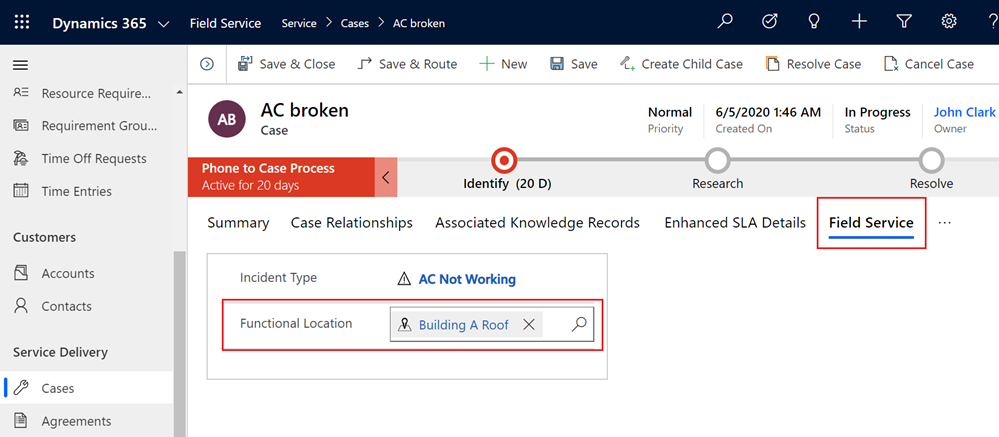Open the settings gear icon

(949, 22)
